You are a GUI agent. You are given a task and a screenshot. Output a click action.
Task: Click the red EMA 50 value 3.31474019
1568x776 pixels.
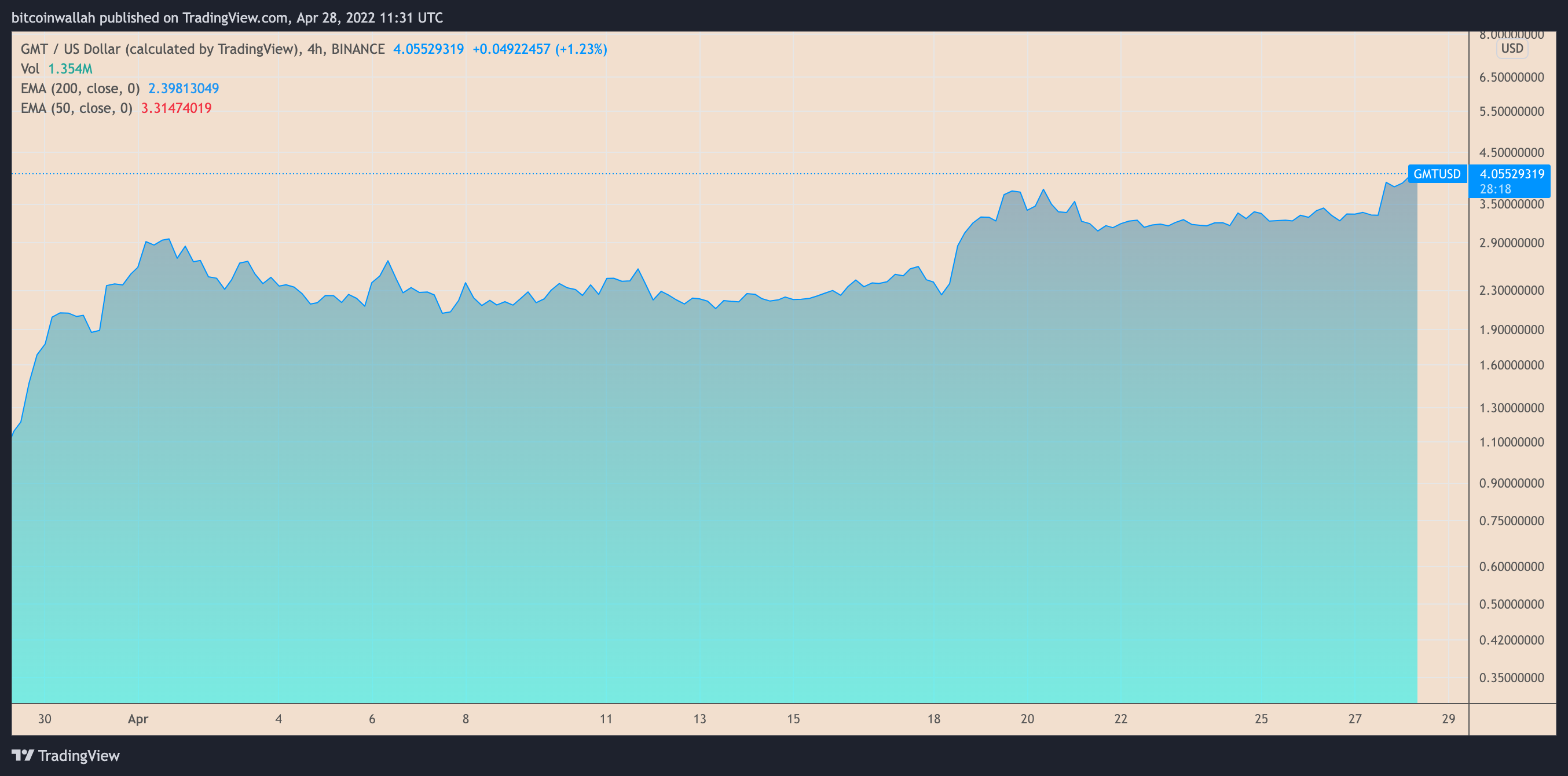tap(177, 108)
